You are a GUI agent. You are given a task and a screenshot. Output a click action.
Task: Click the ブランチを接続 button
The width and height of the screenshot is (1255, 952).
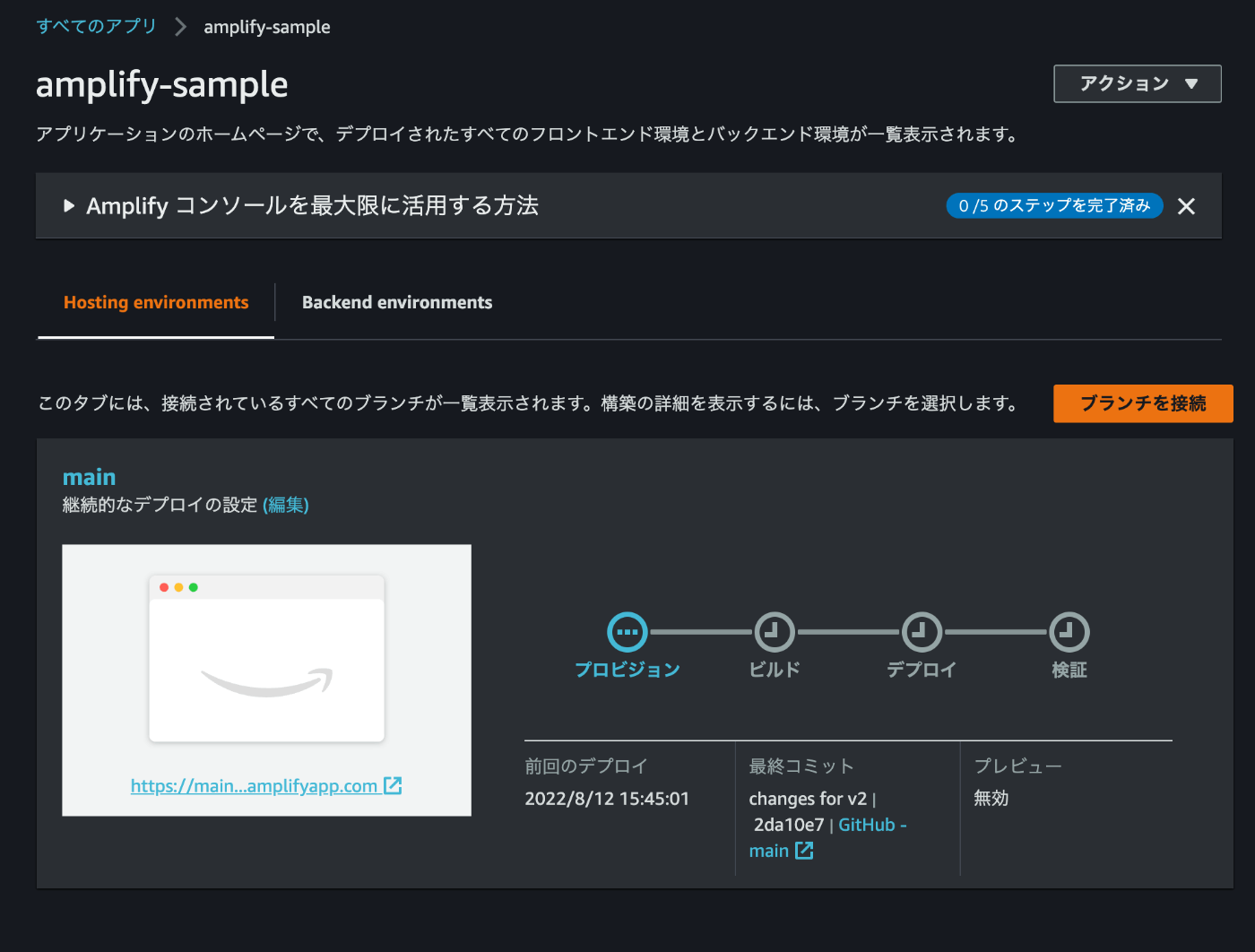(1143, 403)
